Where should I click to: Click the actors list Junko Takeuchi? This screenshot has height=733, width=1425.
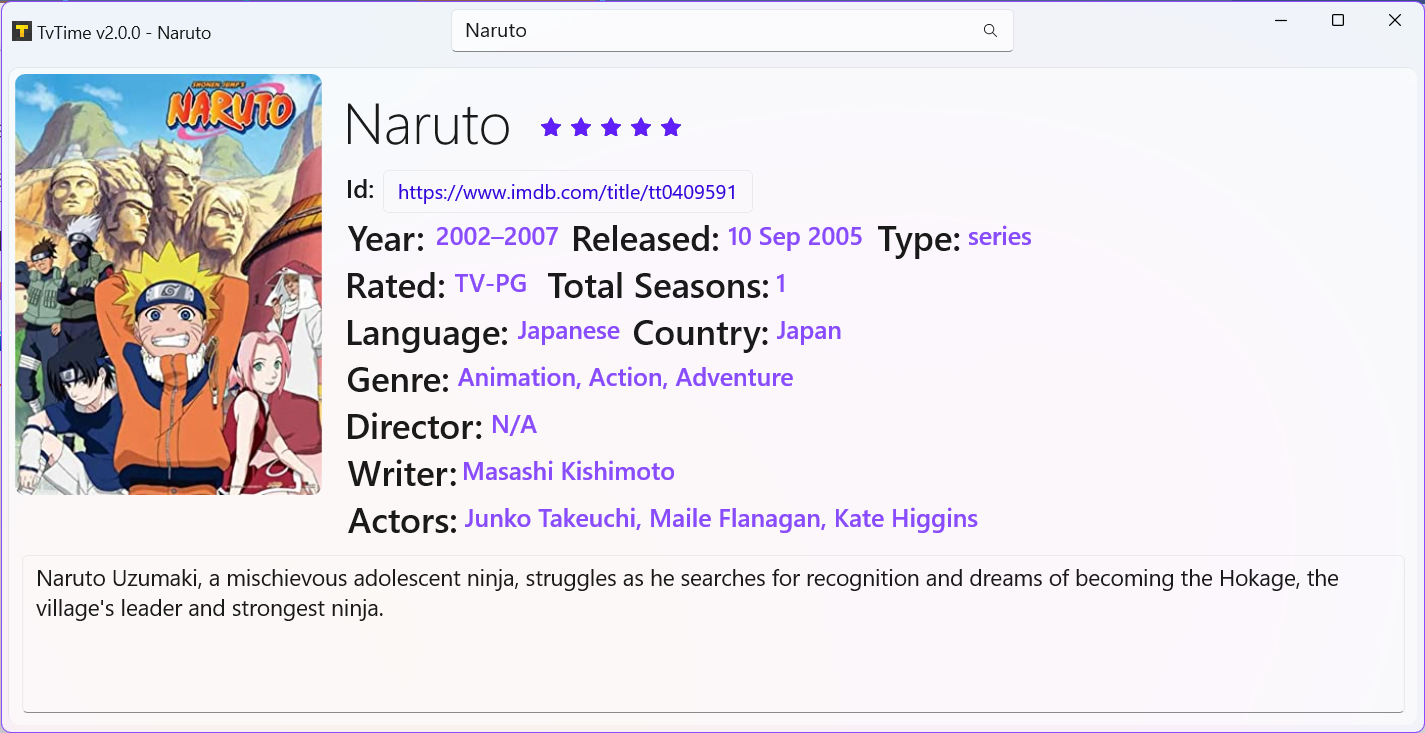(721, 520)
